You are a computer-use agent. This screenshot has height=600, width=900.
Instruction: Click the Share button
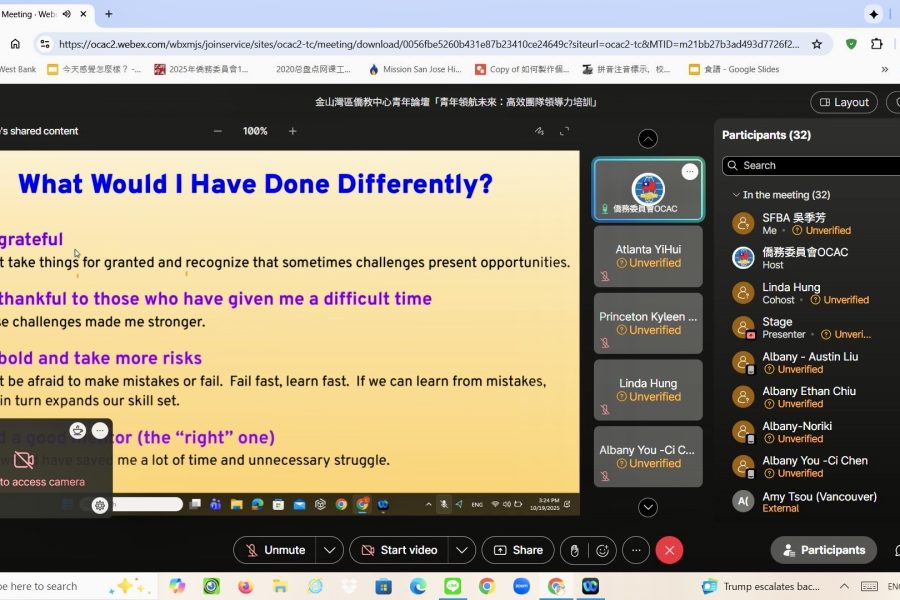click(518, 550)
